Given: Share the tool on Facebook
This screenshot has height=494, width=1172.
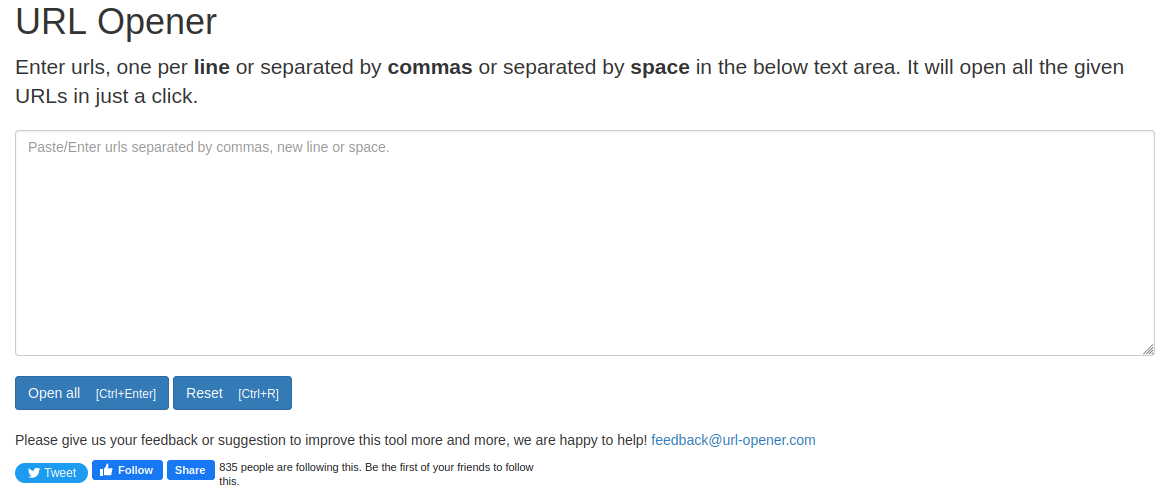Looking at the screenshot, I should [x=191, y=470].
